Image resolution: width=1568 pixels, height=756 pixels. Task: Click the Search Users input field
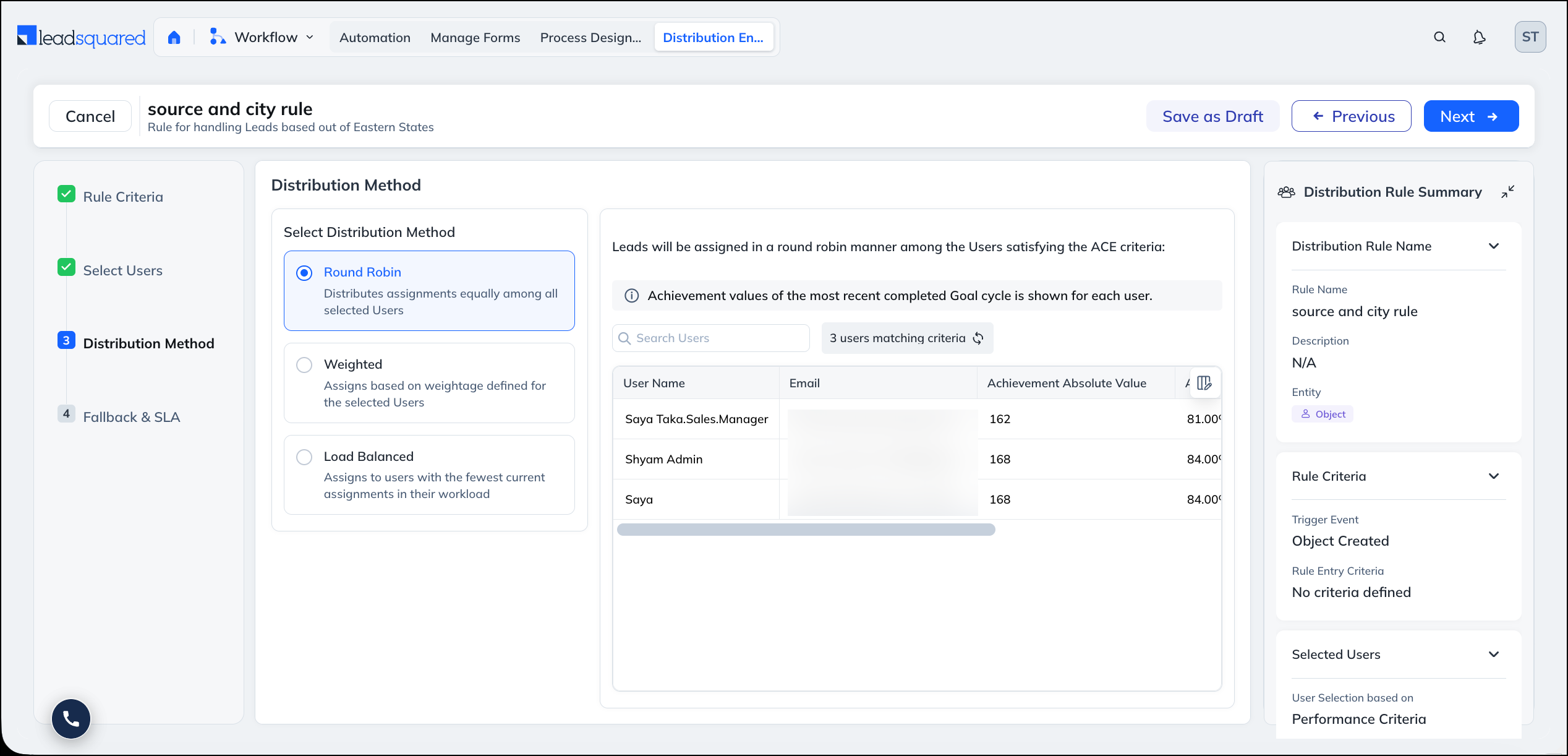click(x=711, y=338)
